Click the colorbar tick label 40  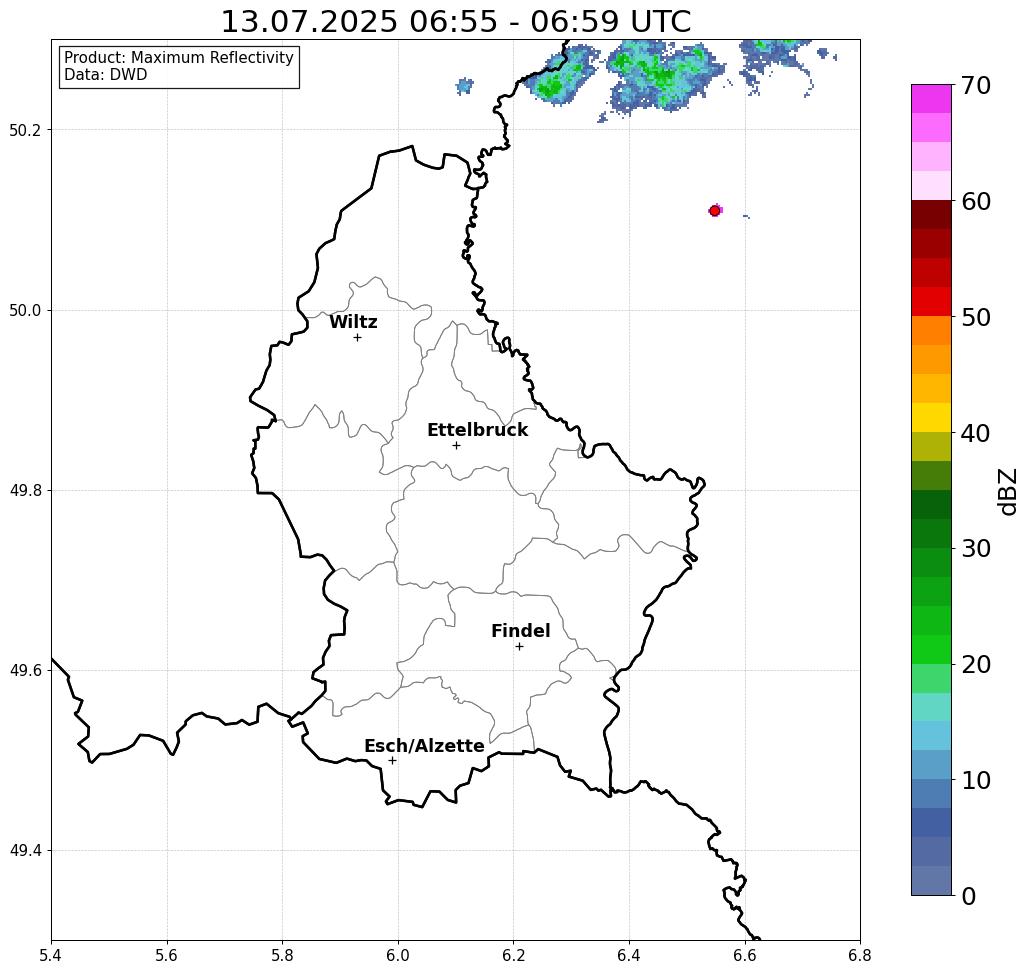click(x=976, y=433)
